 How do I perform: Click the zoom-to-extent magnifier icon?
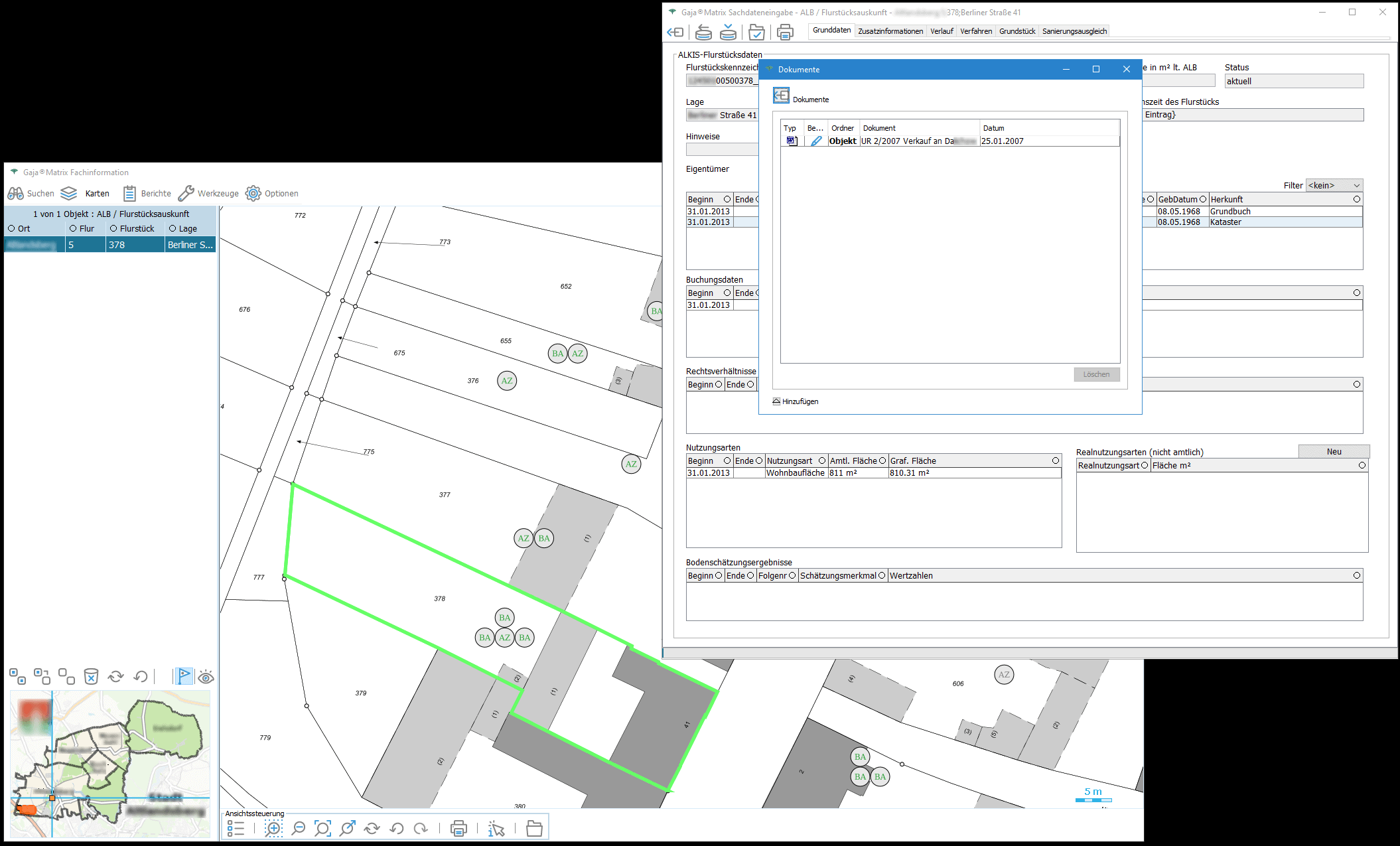(x=322, y=828)
